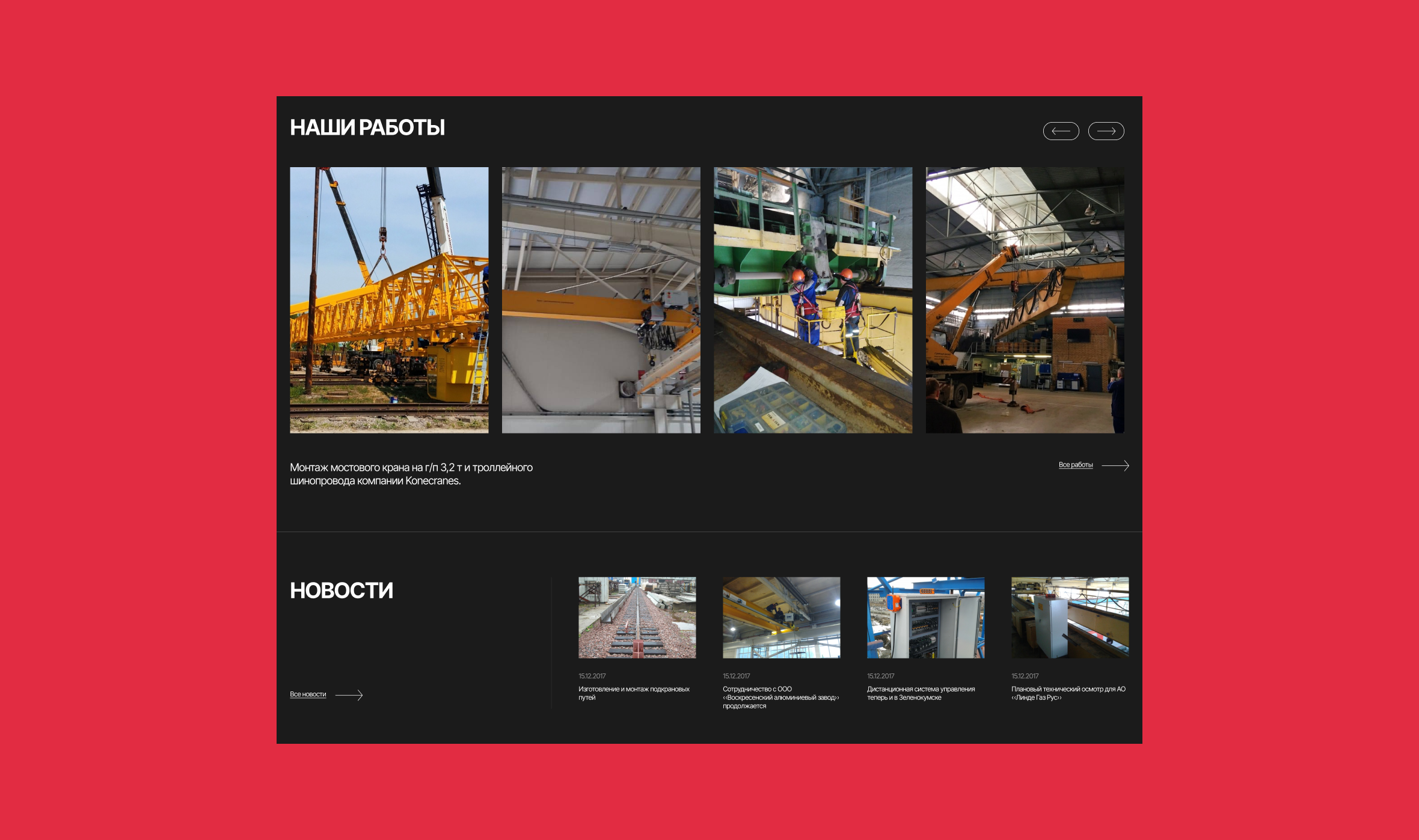Viewport: 1419px width, 840px height.
Task: Open news 'Дистанционная система управления' in Зеленокумске
Action: tap(921, 693)
